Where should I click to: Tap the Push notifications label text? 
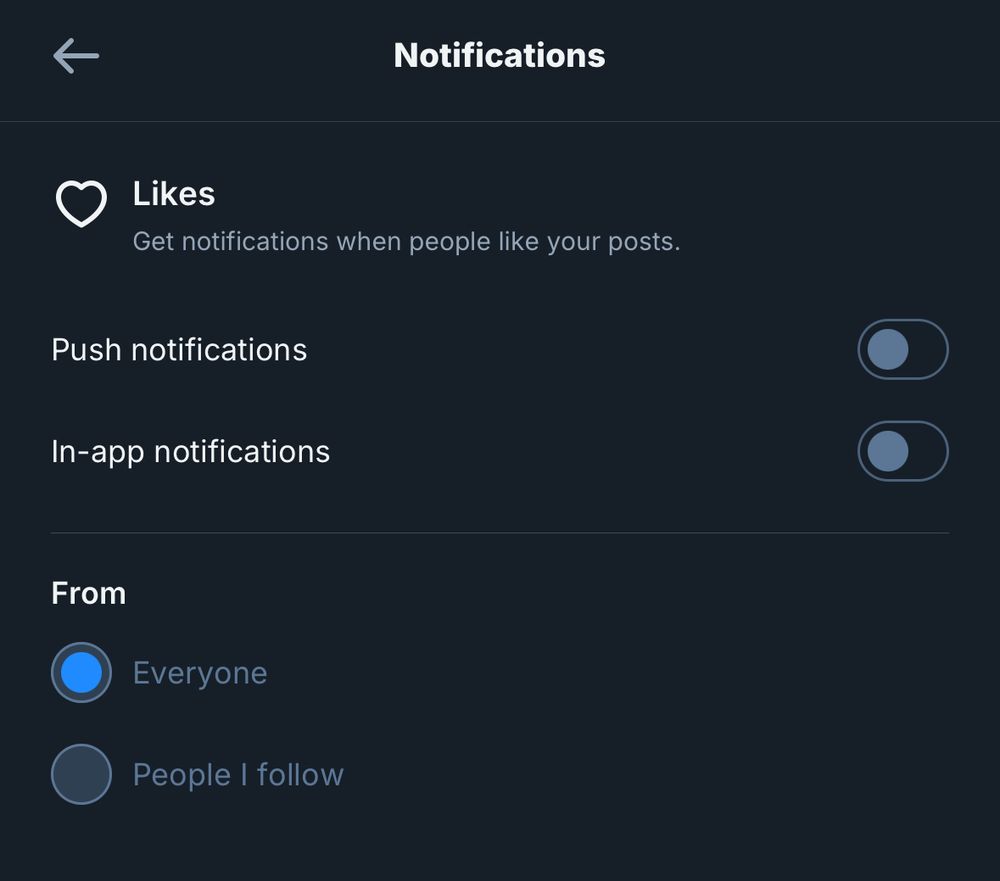tap(179, 350)
